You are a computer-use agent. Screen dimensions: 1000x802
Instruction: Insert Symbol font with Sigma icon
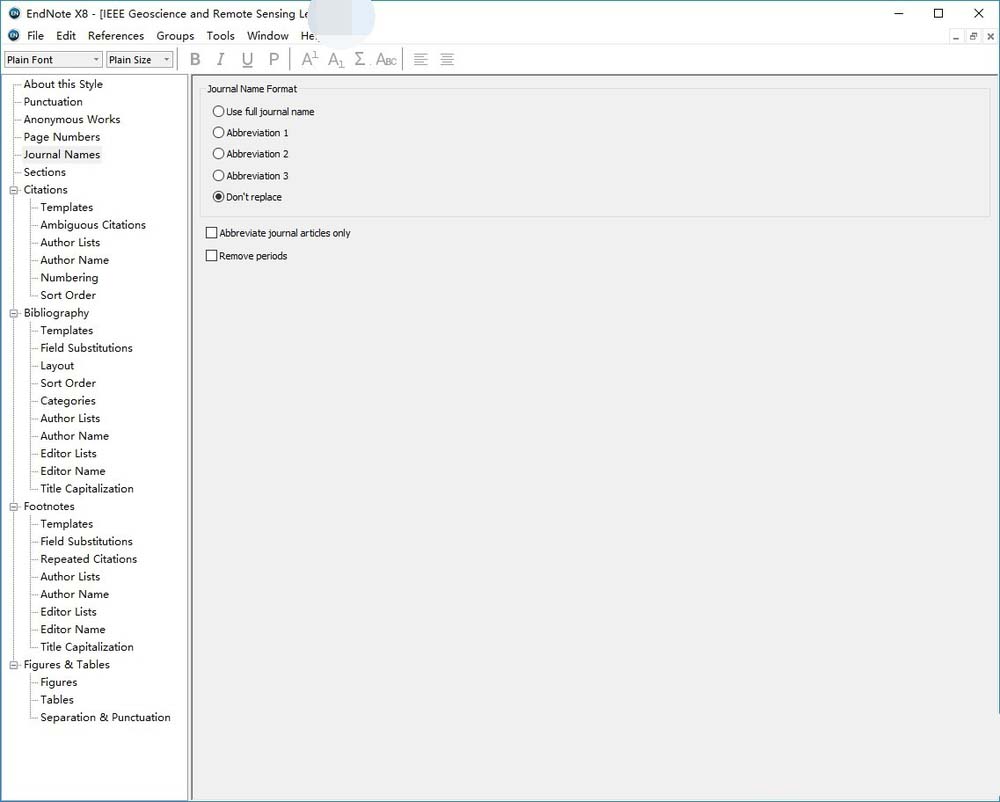360,60
